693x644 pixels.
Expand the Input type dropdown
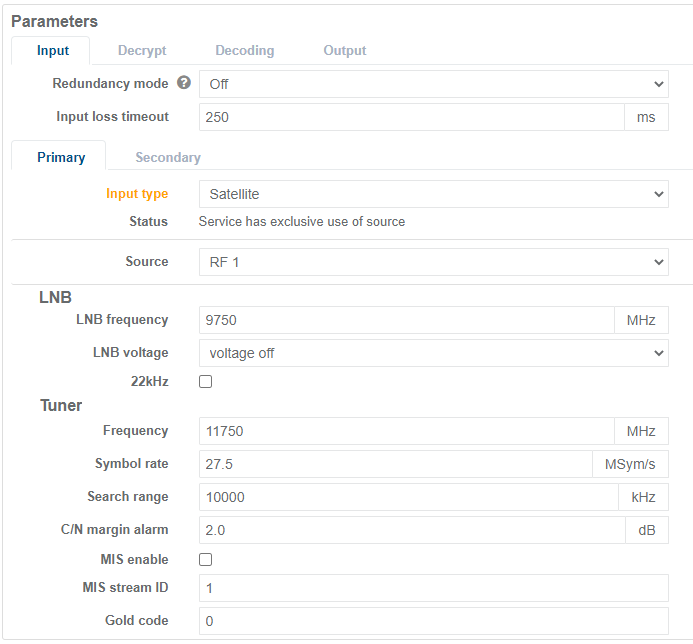point(433,194)
